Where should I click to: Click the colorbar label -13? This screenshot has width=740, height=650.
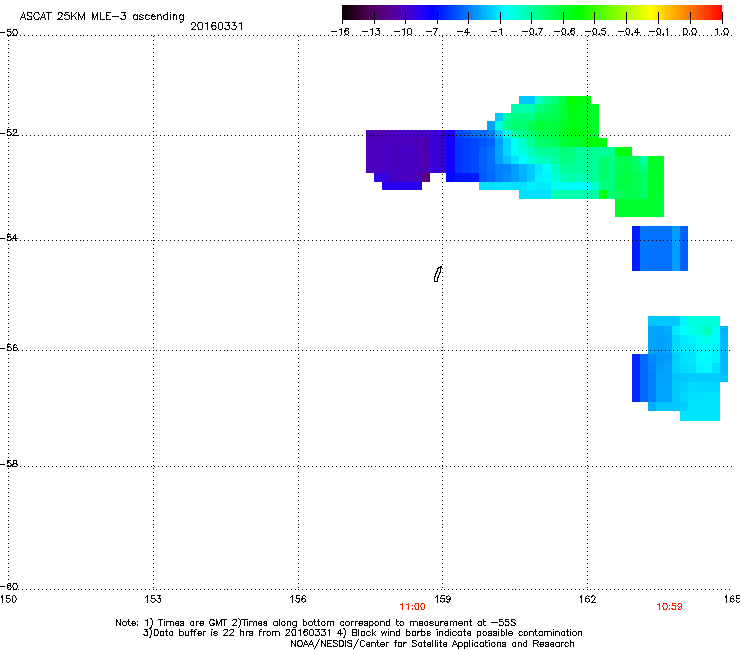[x=371, y=32]
